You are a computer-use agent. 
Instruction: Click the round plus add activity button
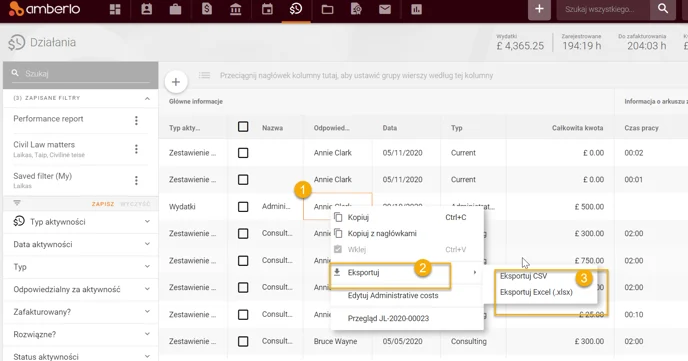(x=176, y=82)
